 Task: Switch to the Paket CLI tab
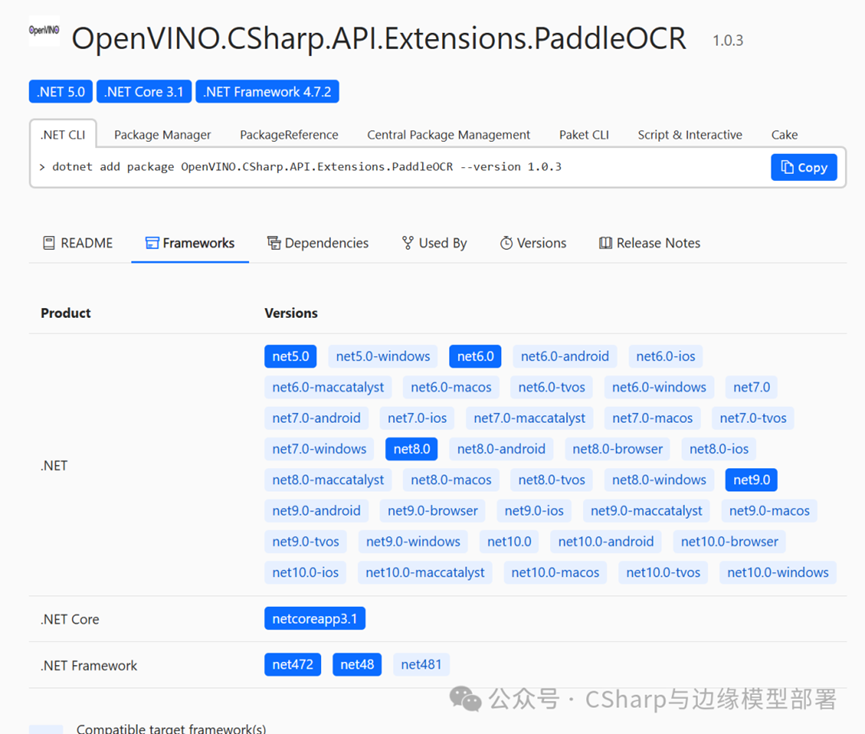point(584,134)
